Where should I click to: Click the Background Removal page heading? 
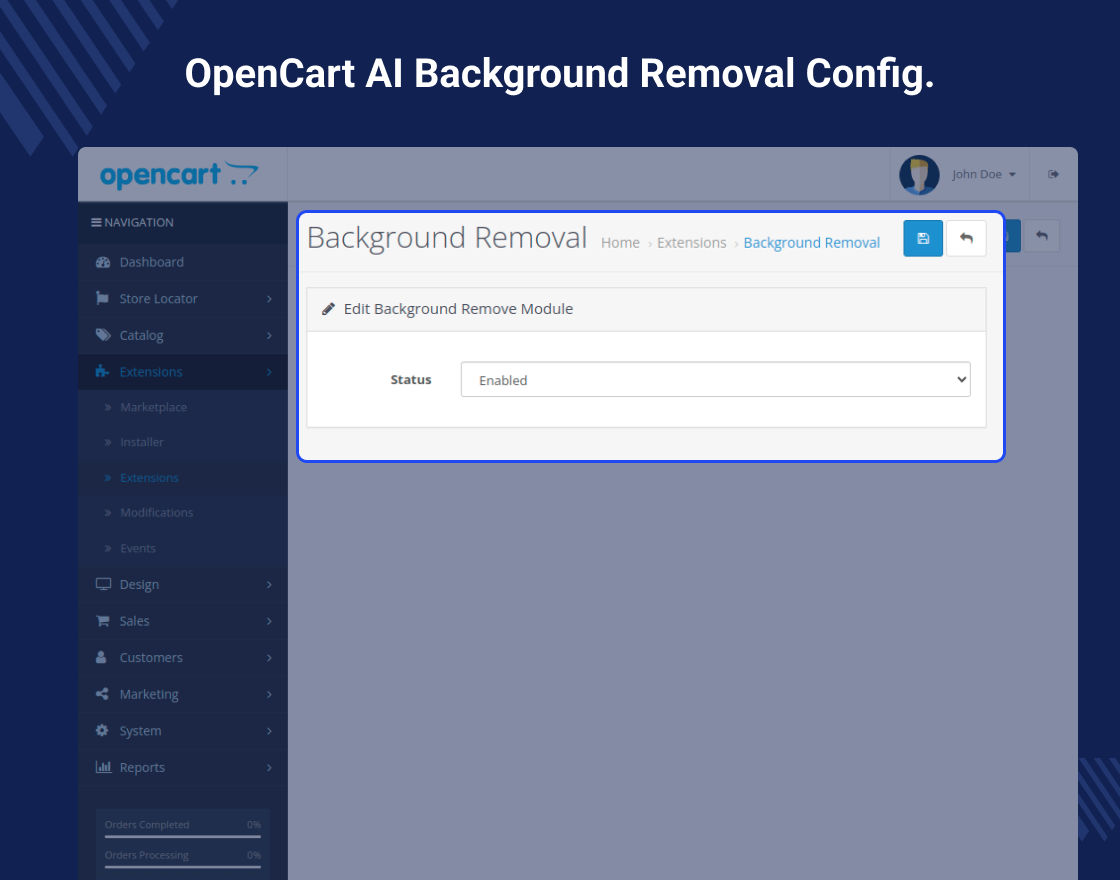(x=447, y=239)
